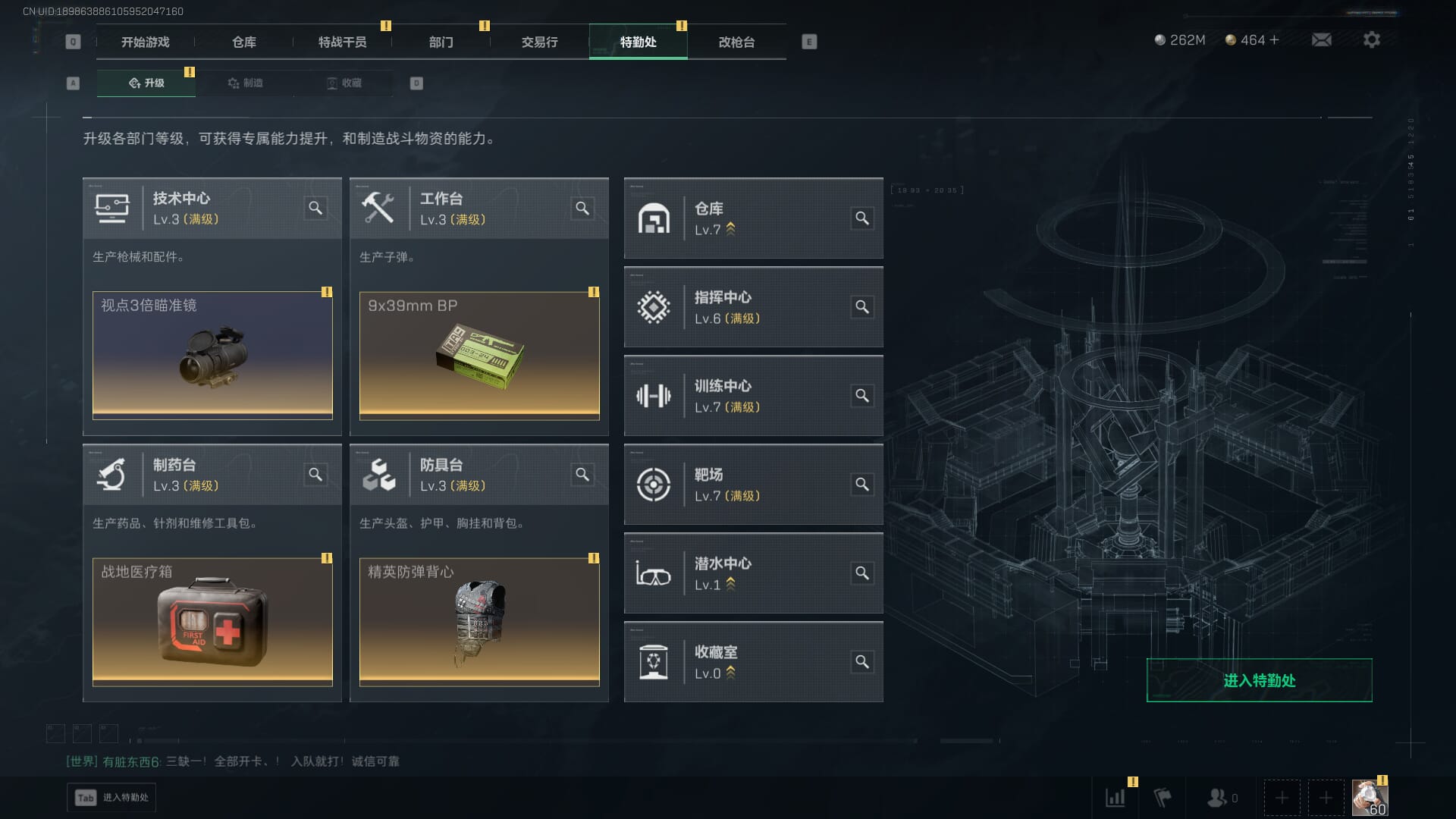This screenshot has height=819, width=1456.
Task: Click the magnifier icon for 仓库 Lv.7
Action: tap(862, 218)
